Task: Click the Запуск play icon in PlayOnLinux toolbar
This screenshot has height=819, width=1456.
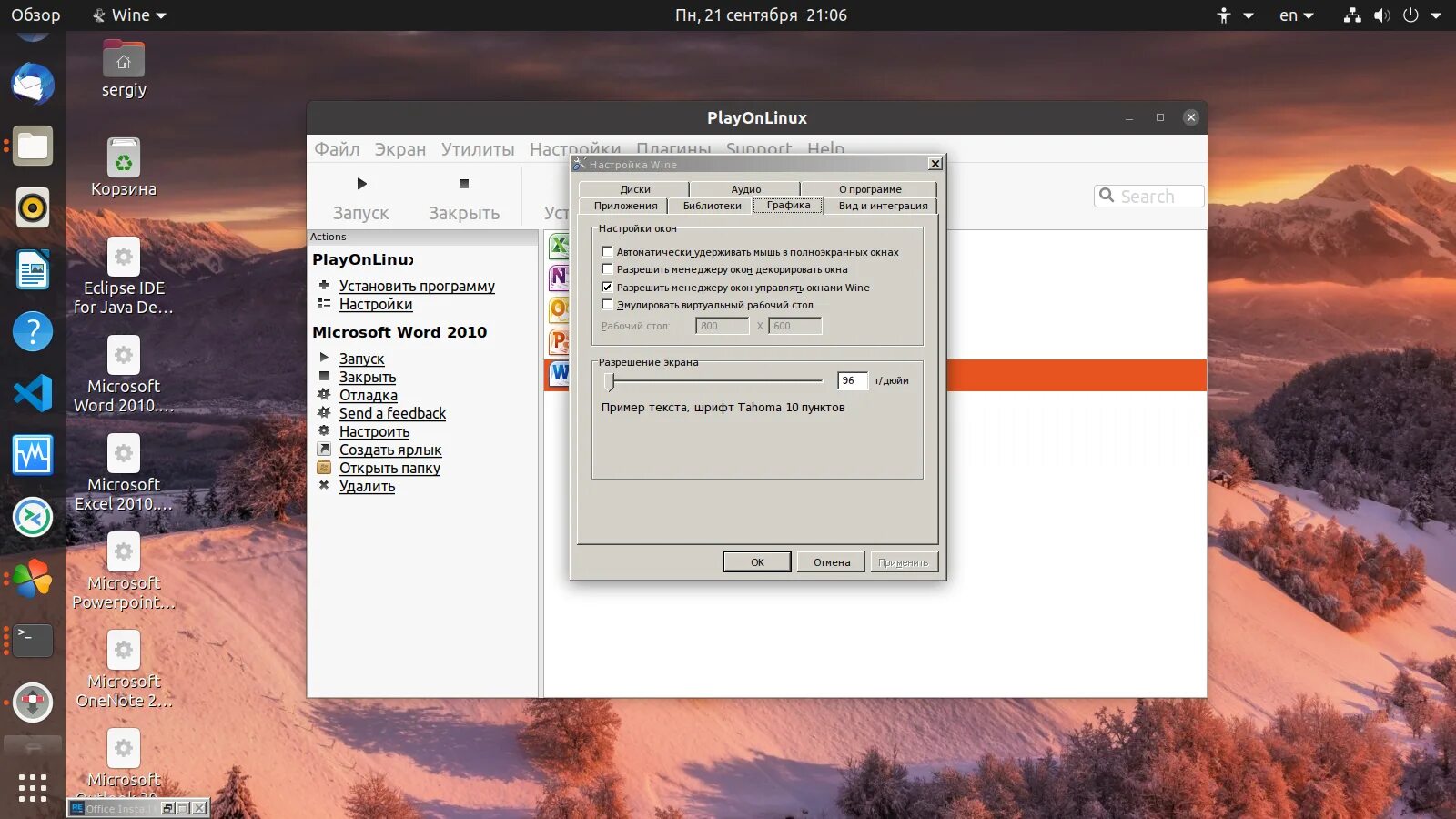Action: (361, 184)
